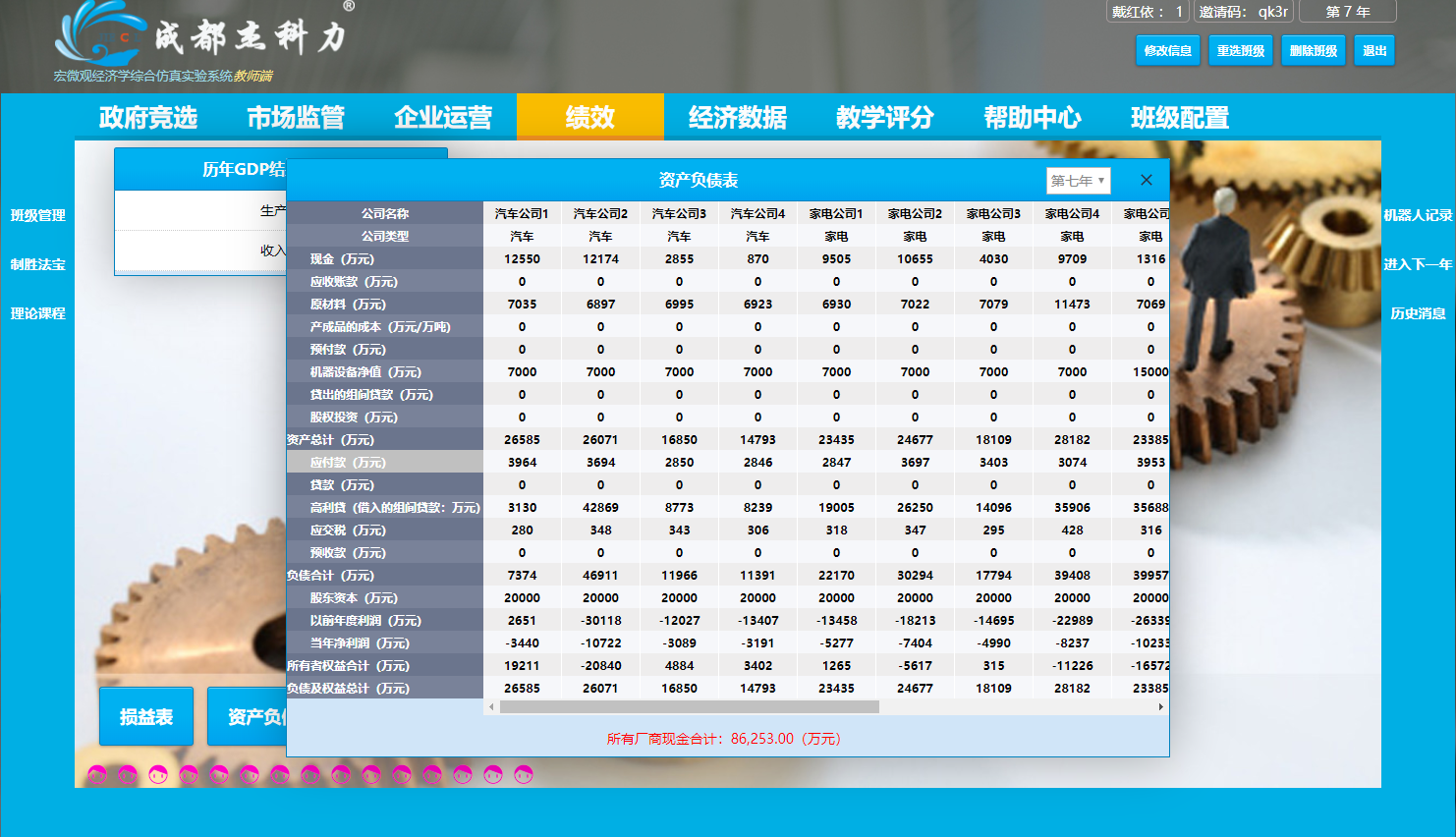Open the 市场监管 tab
This screenshot has height=837, width=1456.
click(296, 118)
